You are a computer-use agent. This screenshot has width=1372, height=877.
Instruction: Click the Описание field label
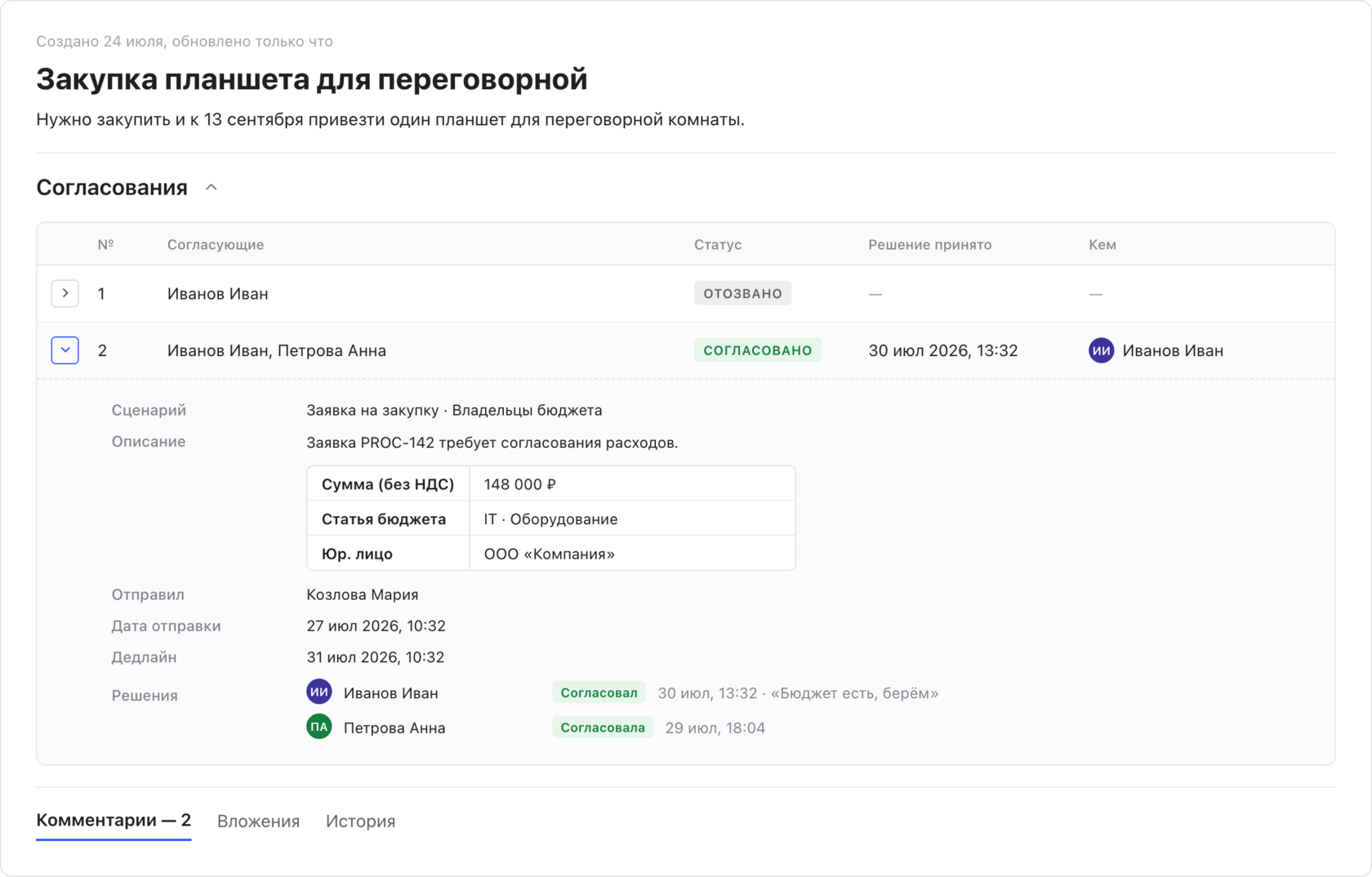coord(149,442)
